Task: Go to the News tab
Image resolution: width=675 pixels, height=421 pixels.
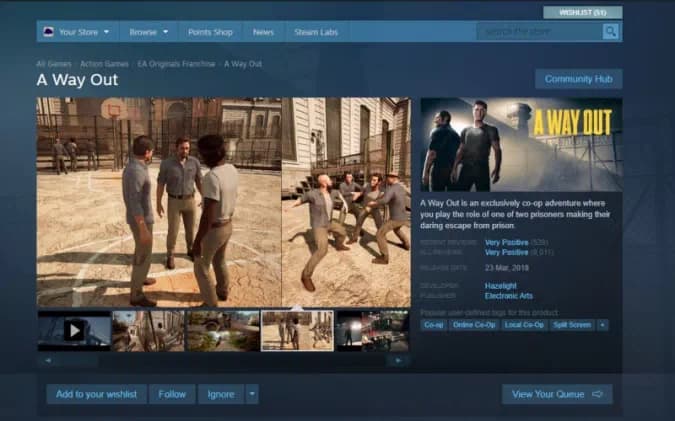Action: pyautogui.click(x=263, y=32)
